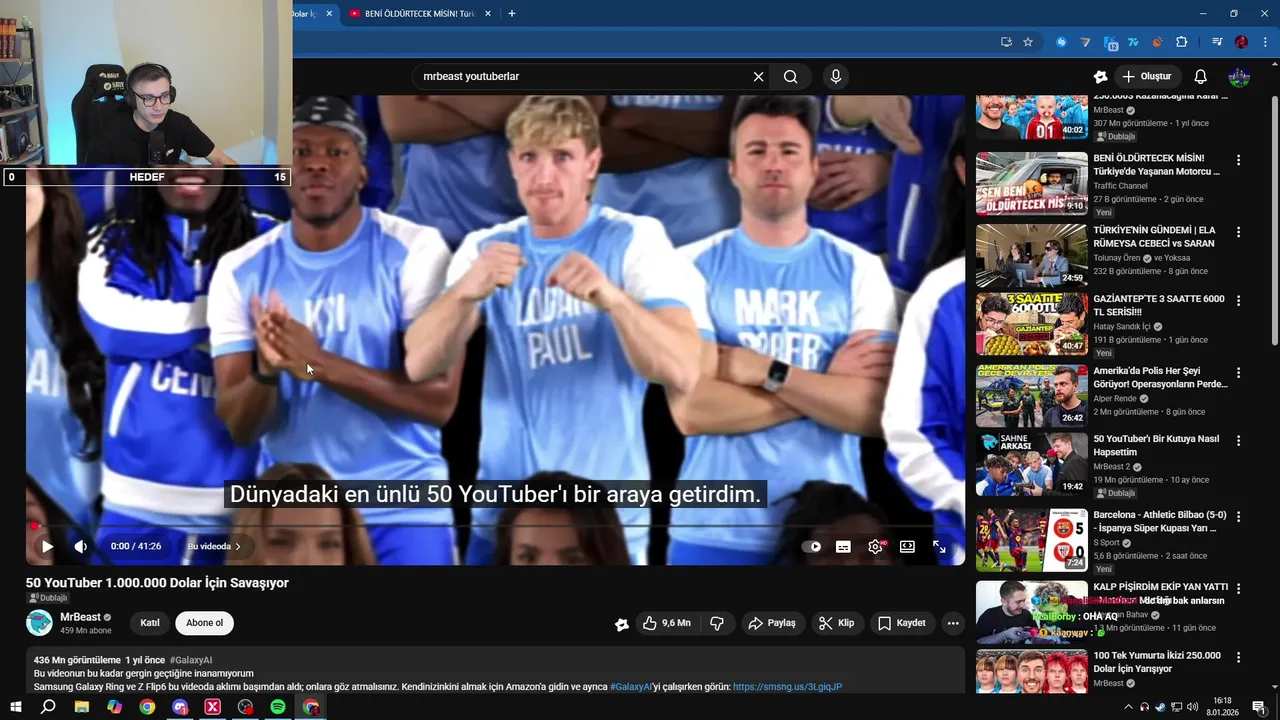Close the BENİ ÖLDÜRTECEK MİSİN tab

(x=488, y=14)
